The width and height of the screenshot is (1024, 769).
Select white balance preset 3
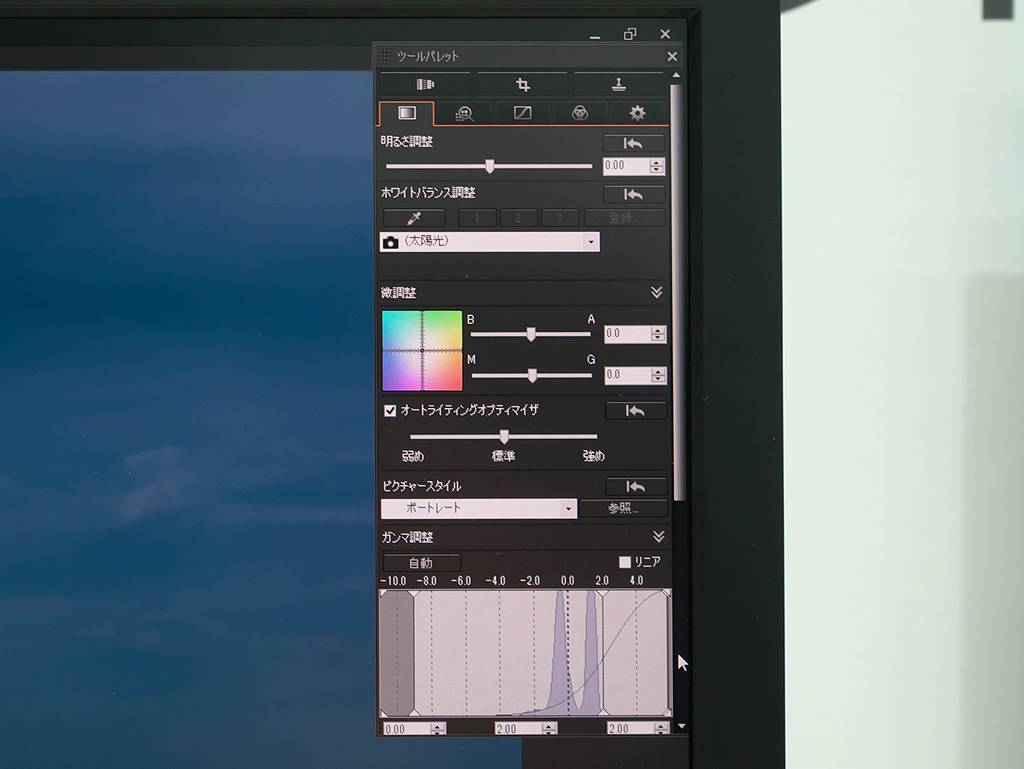559,217
